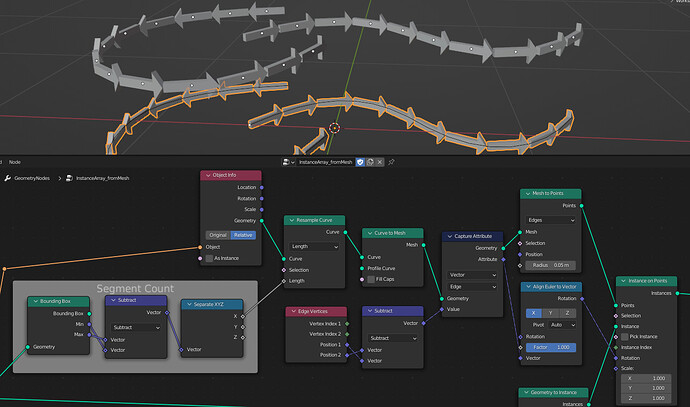Collapse the Edge Vertices node

point(294,311)
